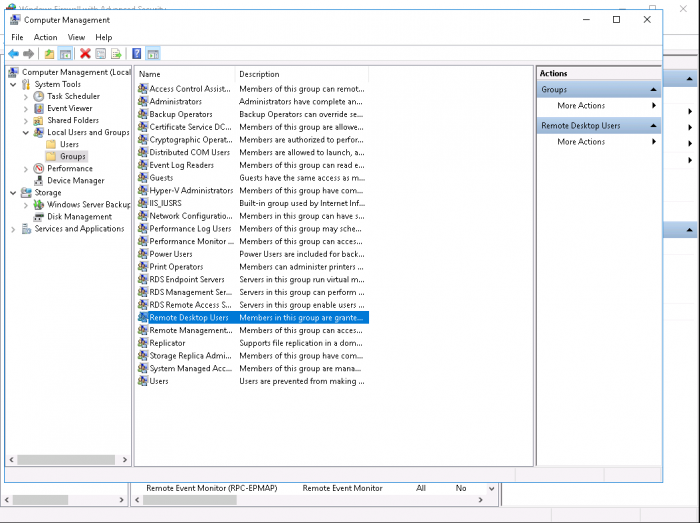Click Remote Event Monitor (RPC-EPMAP) in Firewall window

coord(212,488)
